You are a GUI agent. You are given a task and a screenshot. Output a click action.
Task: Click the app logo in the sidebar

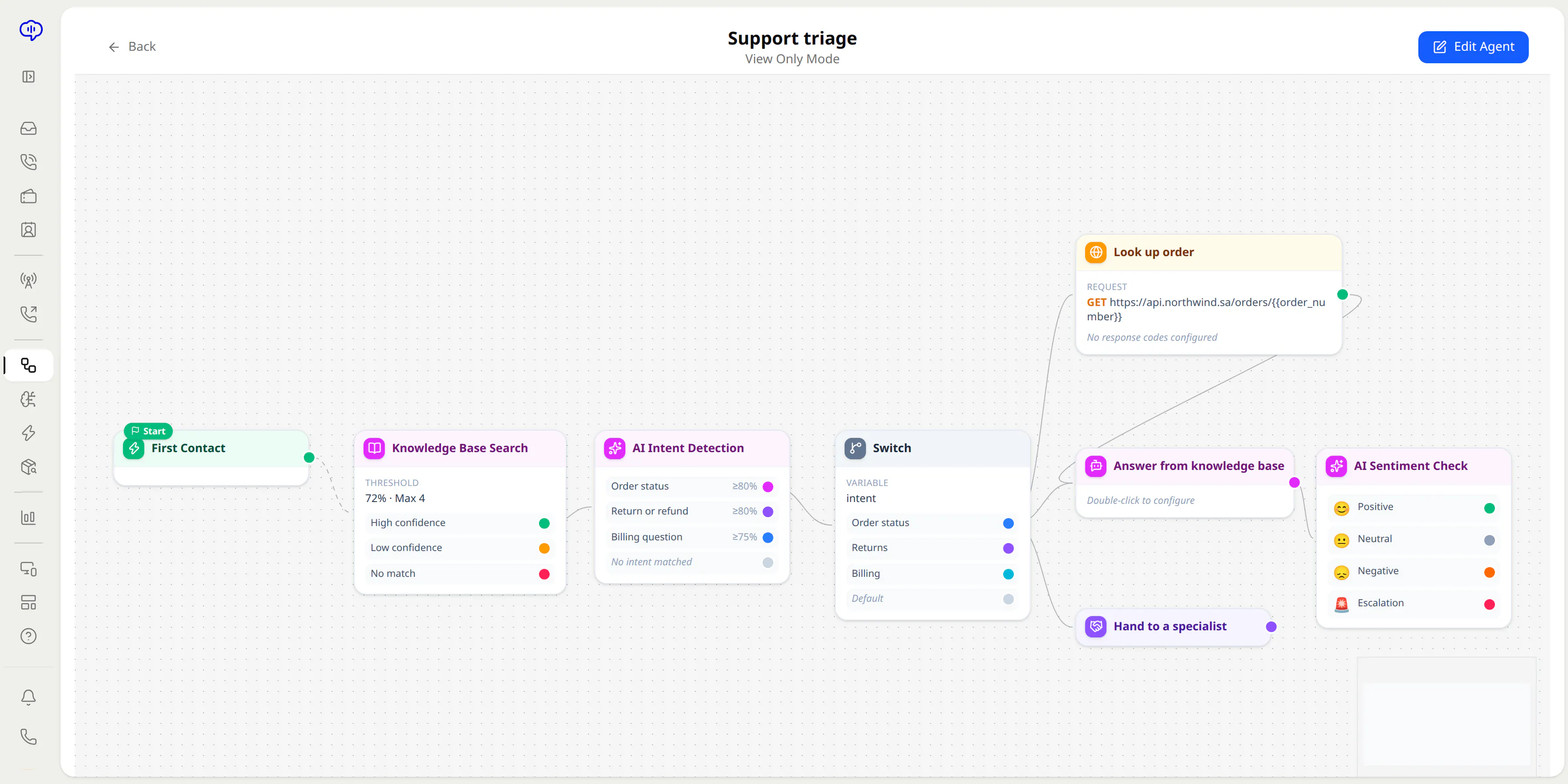(x=30, y=30)
